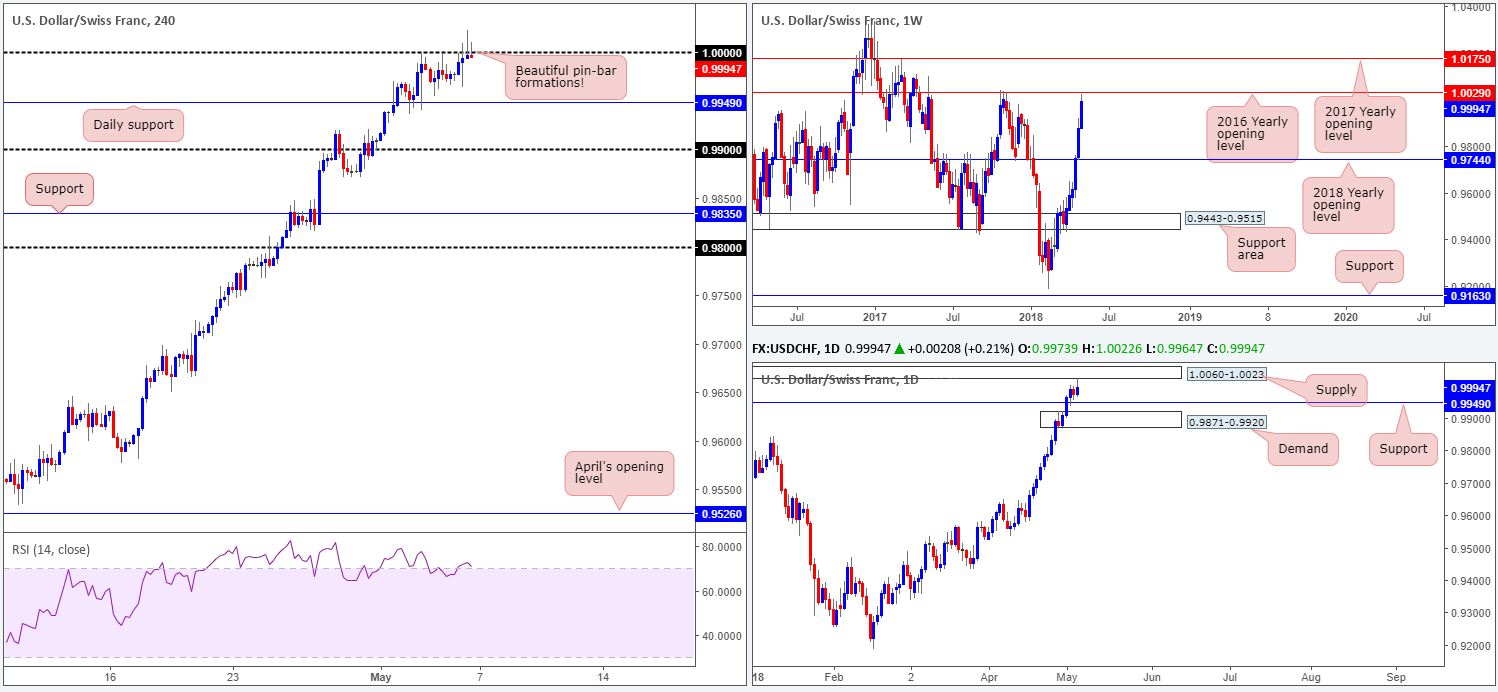This screenshot has width=1498, height=692.
Task: Click the 'Support area' callout on weekly chart
Action: click(1260, 249)
